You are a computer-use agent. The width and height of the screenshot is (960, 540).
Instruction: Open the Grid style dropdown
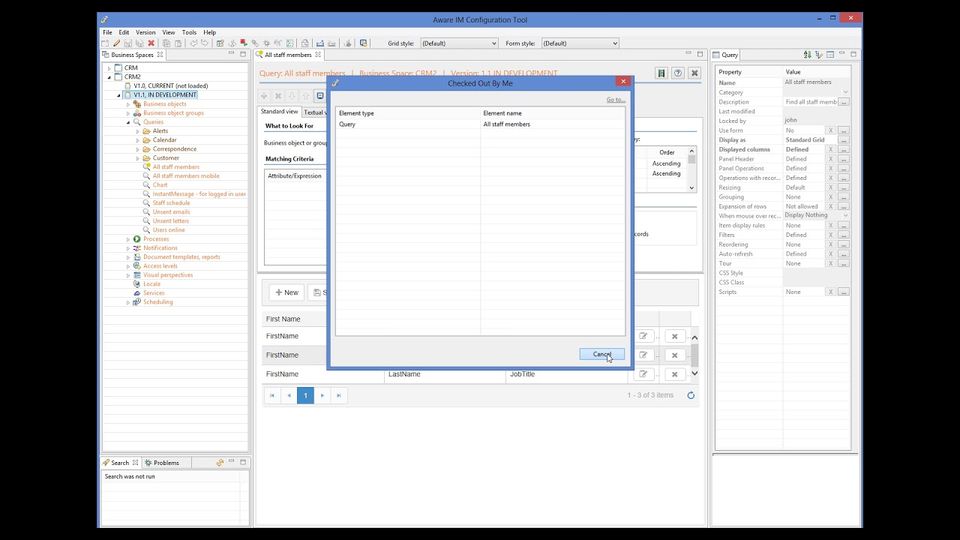click(x=459, y=43)
